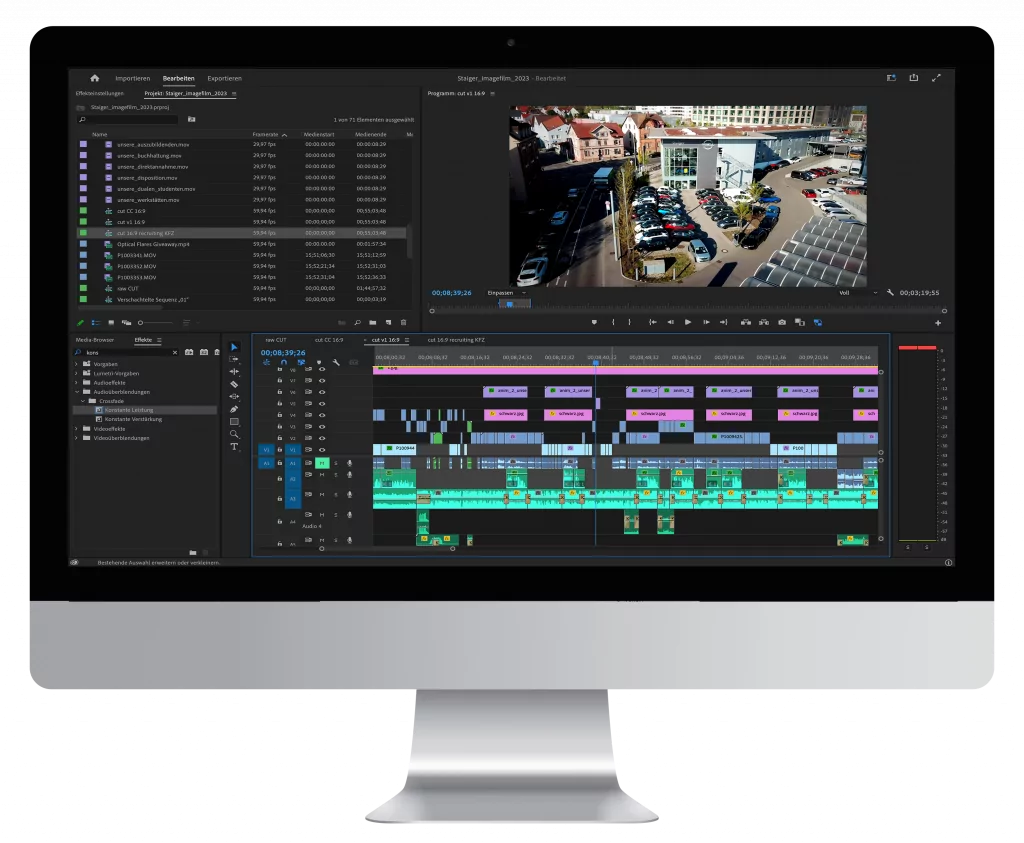Step forward one frame in Program monitor

pyautogui.click(x=706, y=322)
